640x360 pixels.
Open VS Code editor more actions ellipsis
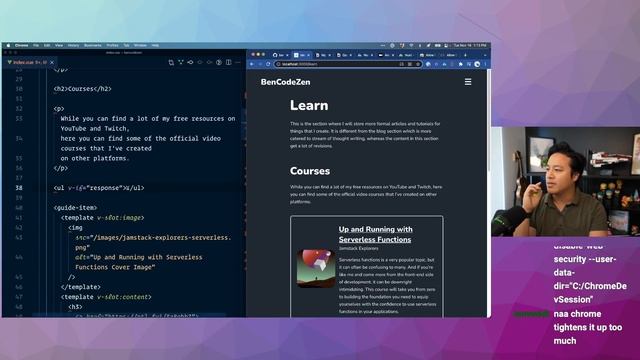click(238, 62)
